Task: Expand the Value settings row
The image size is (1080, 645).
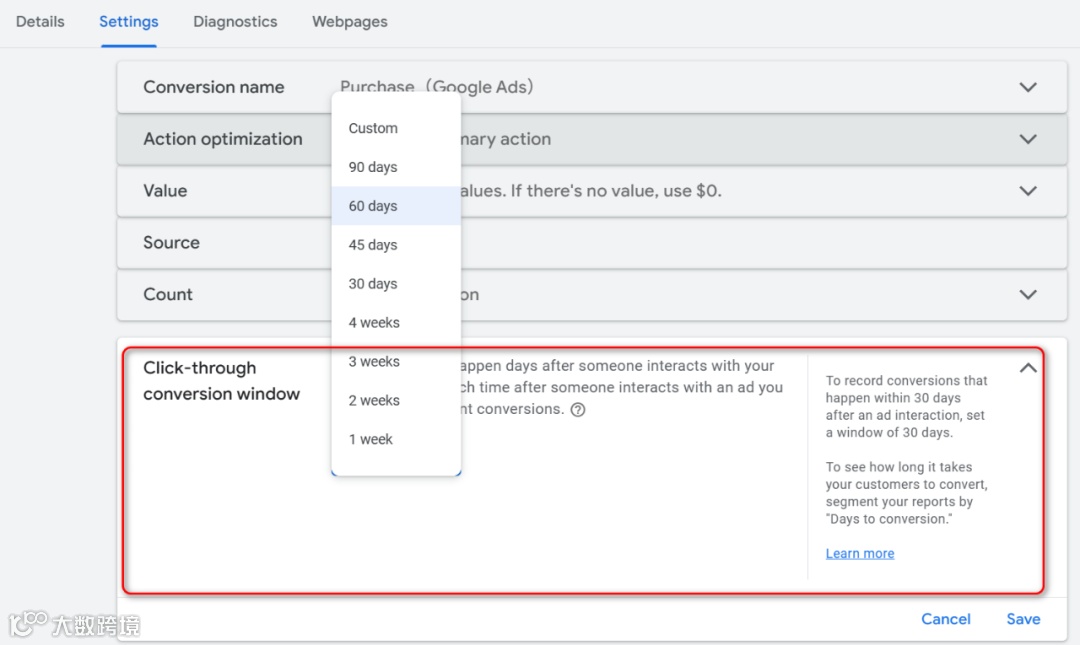Action: 1028,191
